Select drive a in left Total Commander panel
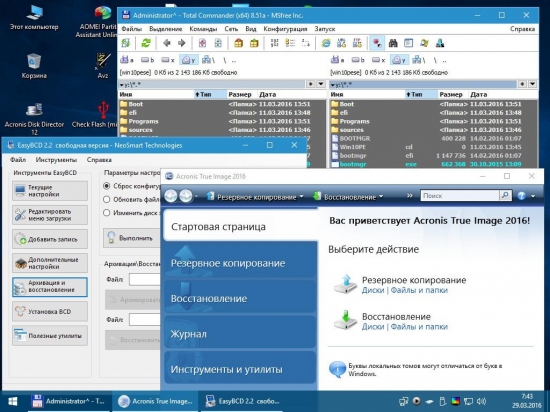This screenshot has width=550, height=412. pyautogui.click(x=127, y=60)
